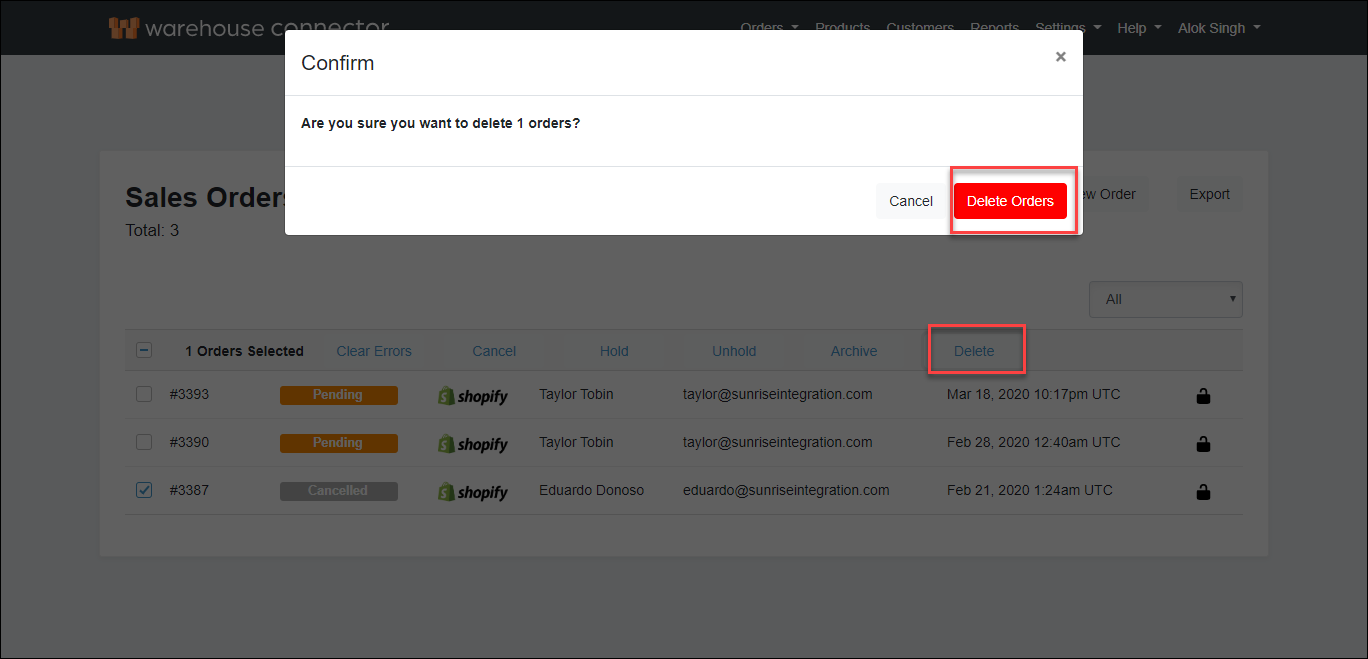This screenshot has width=1368, height=659.
Task: Click the Shopify icon on order #3387
Action: coord(472,491)
